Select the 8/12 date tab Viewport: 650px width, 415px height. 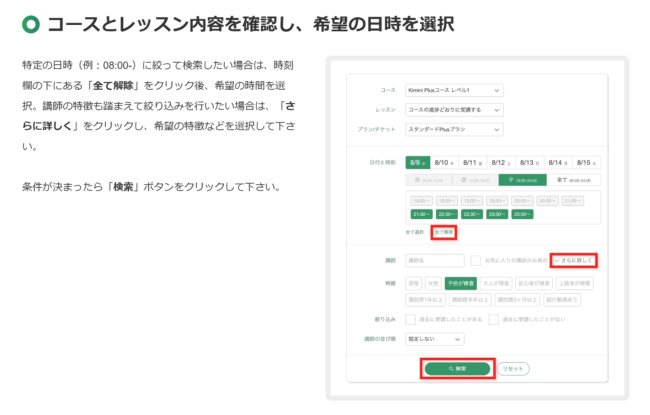point(502,161)
